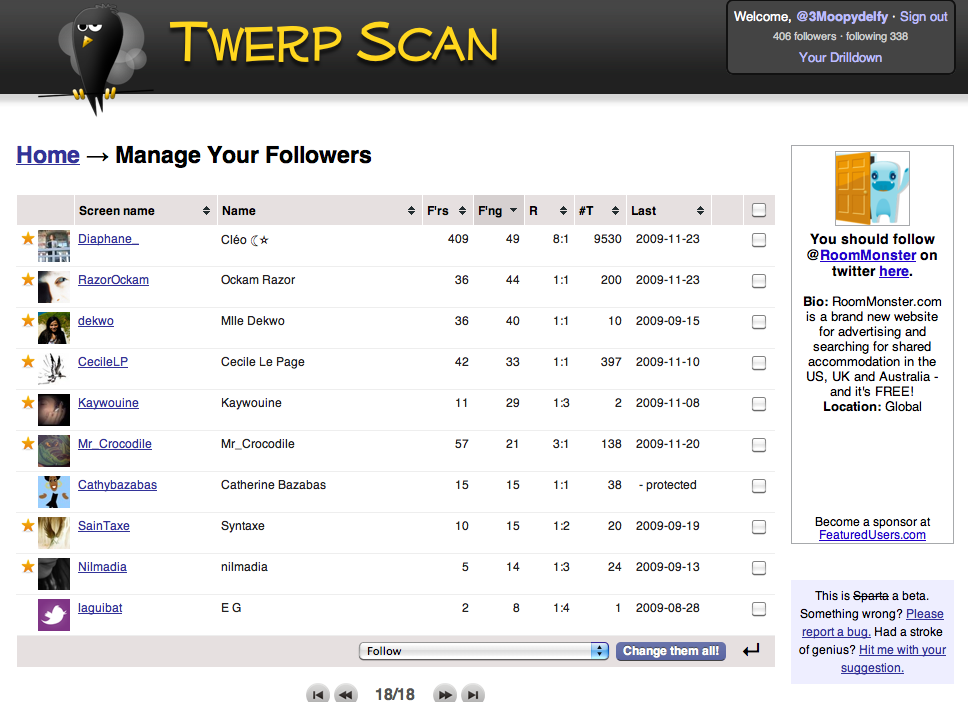
Task: Open Your Drilldown link
Action: [x=840, y=57]
